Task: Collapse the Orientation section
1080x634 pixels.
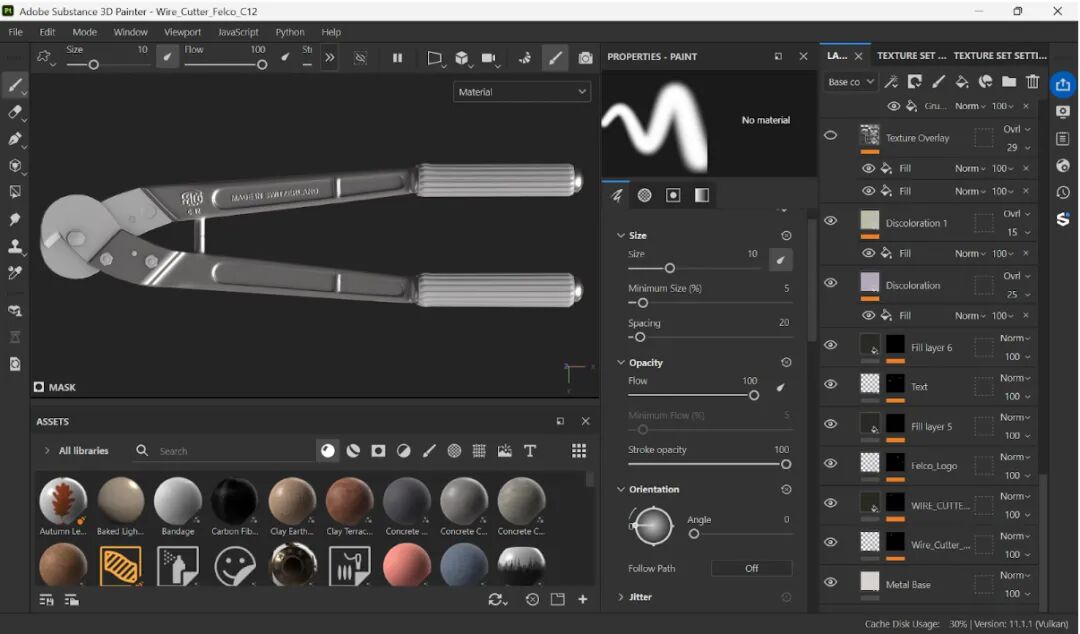Action: click(x=621, y=489)
